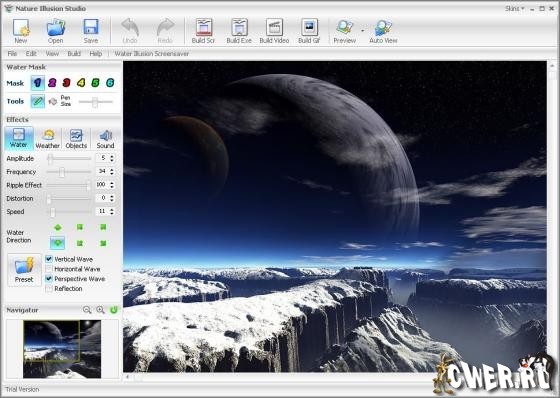Open the Preview dropdown arrow
This screenshot has width=560, height=398.
(362, 31)
